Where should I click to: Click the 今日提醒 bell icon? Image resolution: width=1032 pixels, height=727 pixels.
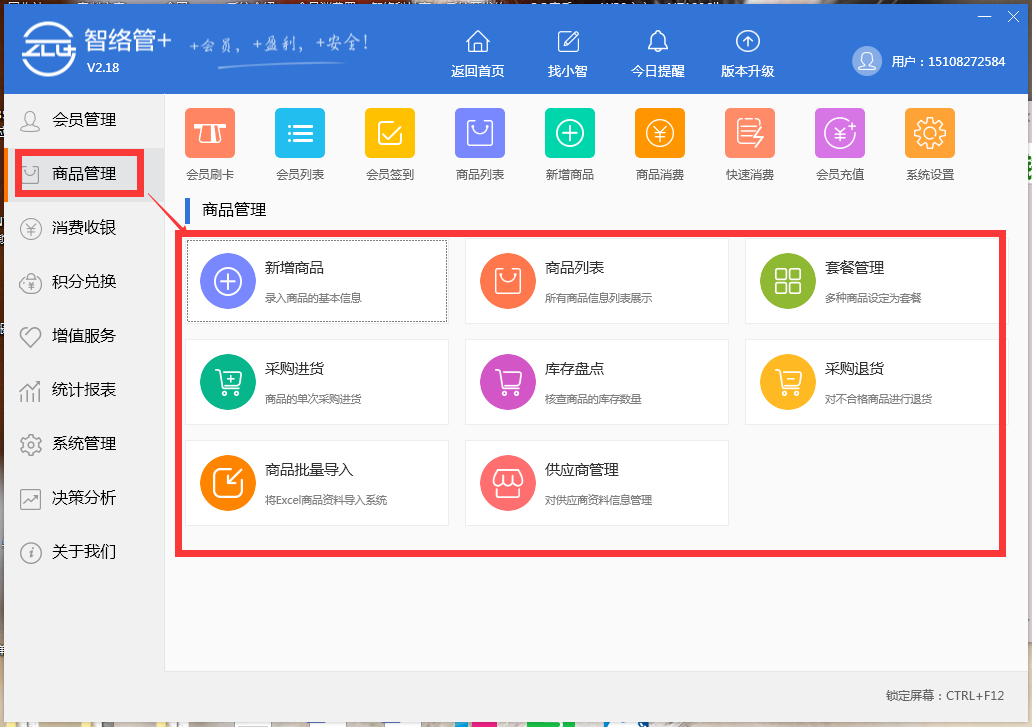(658, 50)
